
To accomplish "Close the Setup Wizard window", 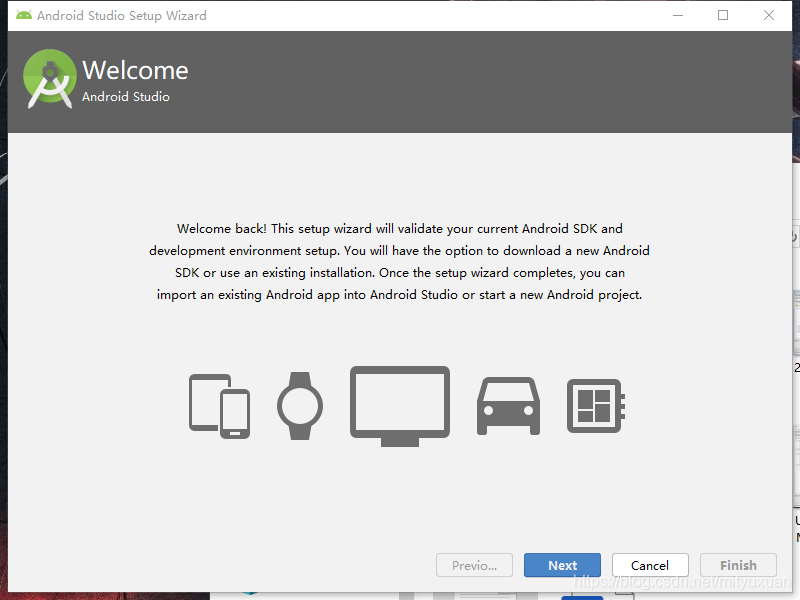I will tap(768, 15).
